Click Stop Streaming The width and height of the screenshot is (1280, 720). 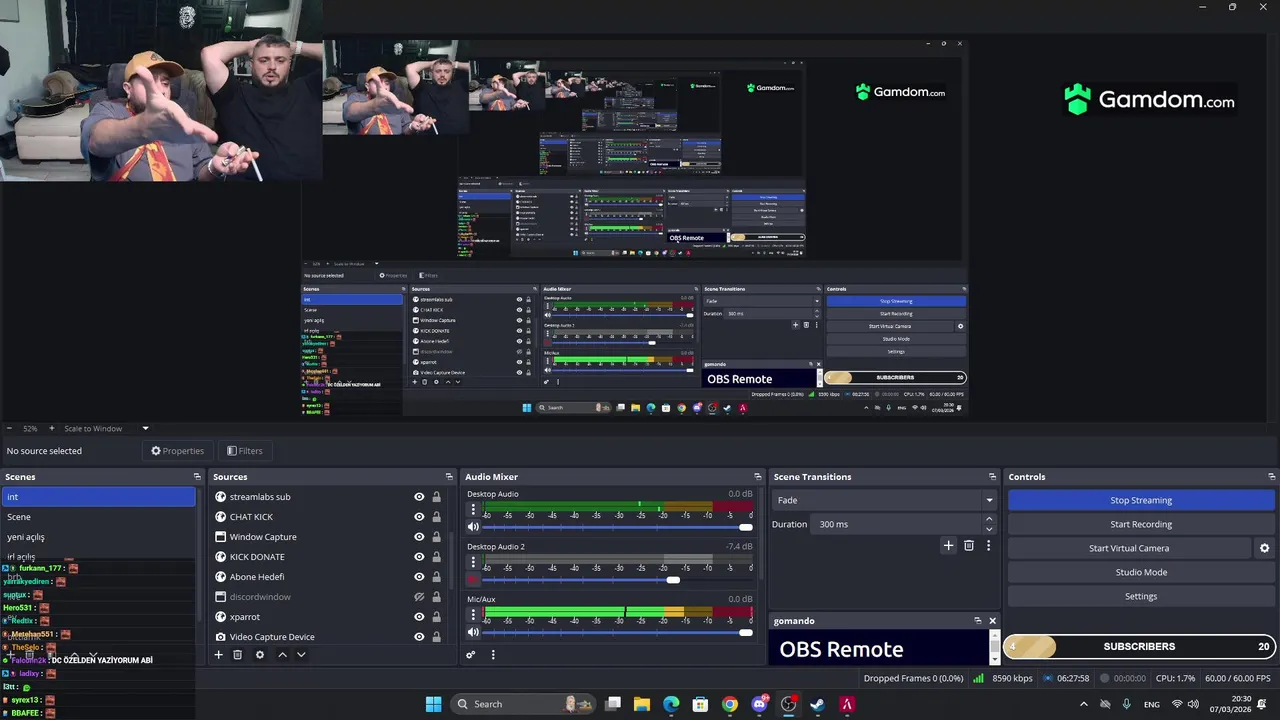click(x=1141, y=500)
